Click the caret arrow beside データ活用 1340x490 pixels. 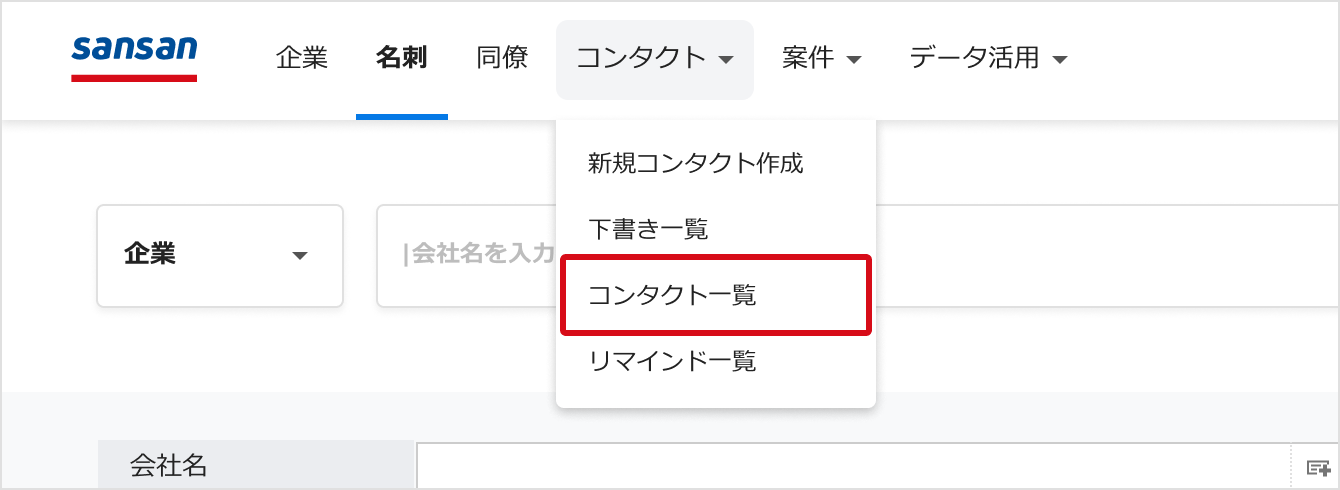pos(1060,60)
